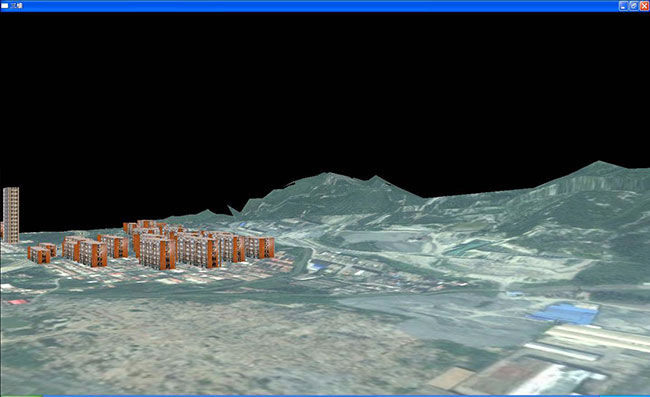Select the tall grey tower building
This screenshot has width=650, height=397.
pos(11,215)
